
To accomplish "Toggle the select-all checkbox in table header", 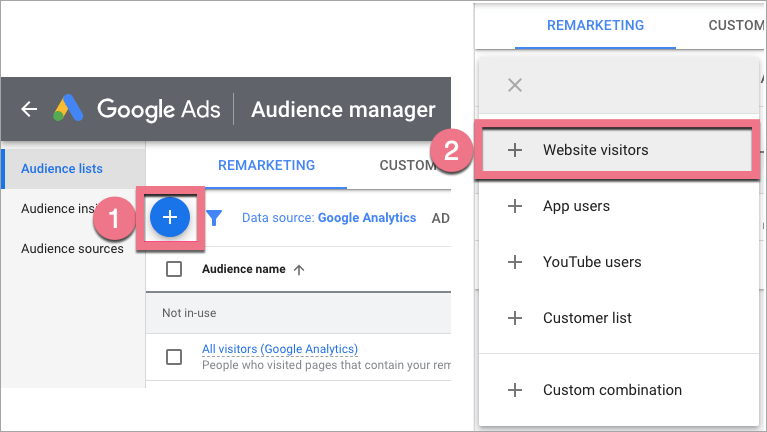I will pyautogui.click(x=174, y=269).
